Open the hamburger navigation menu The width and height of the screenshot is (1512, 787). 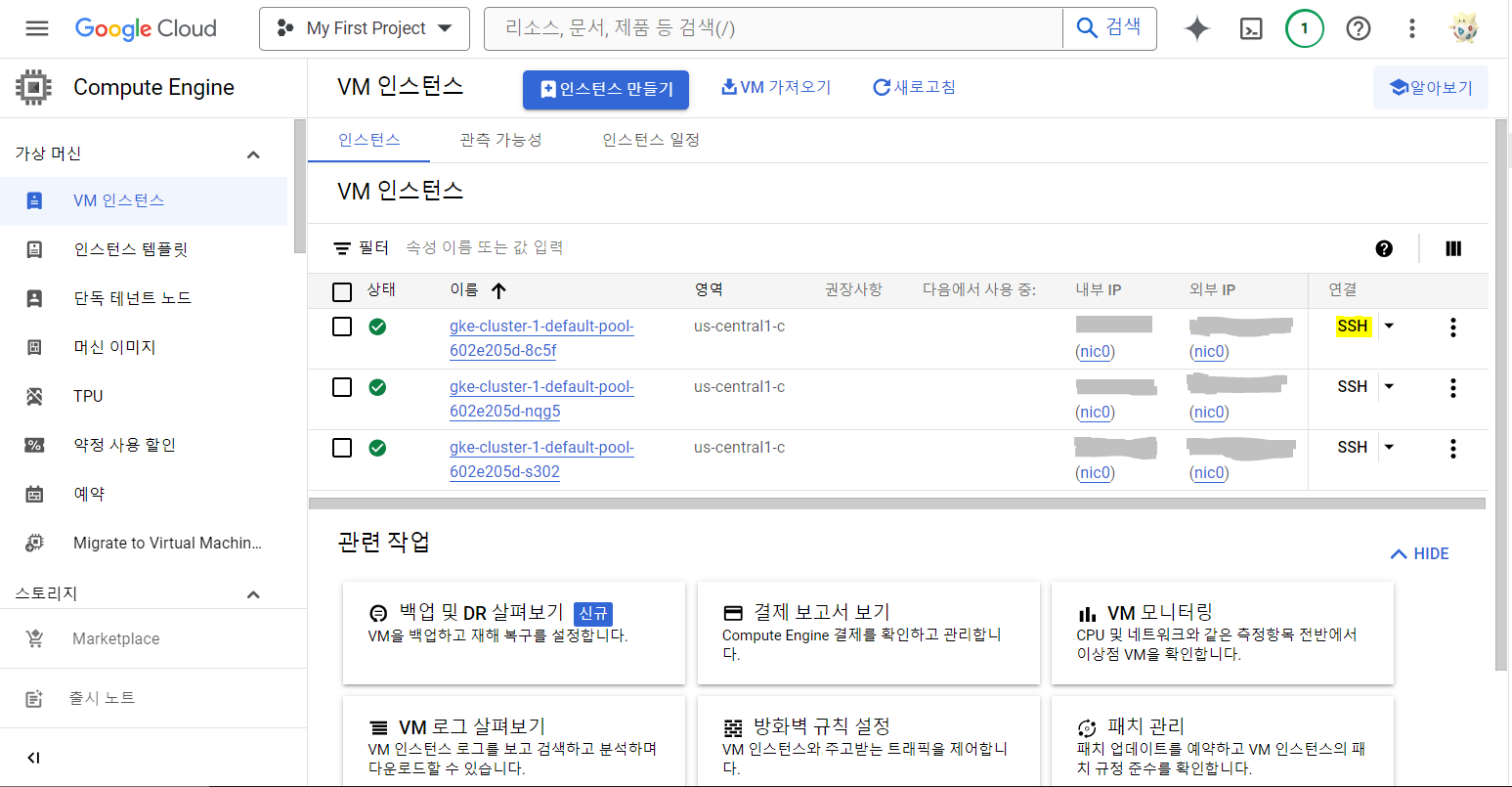pos(37,28)
